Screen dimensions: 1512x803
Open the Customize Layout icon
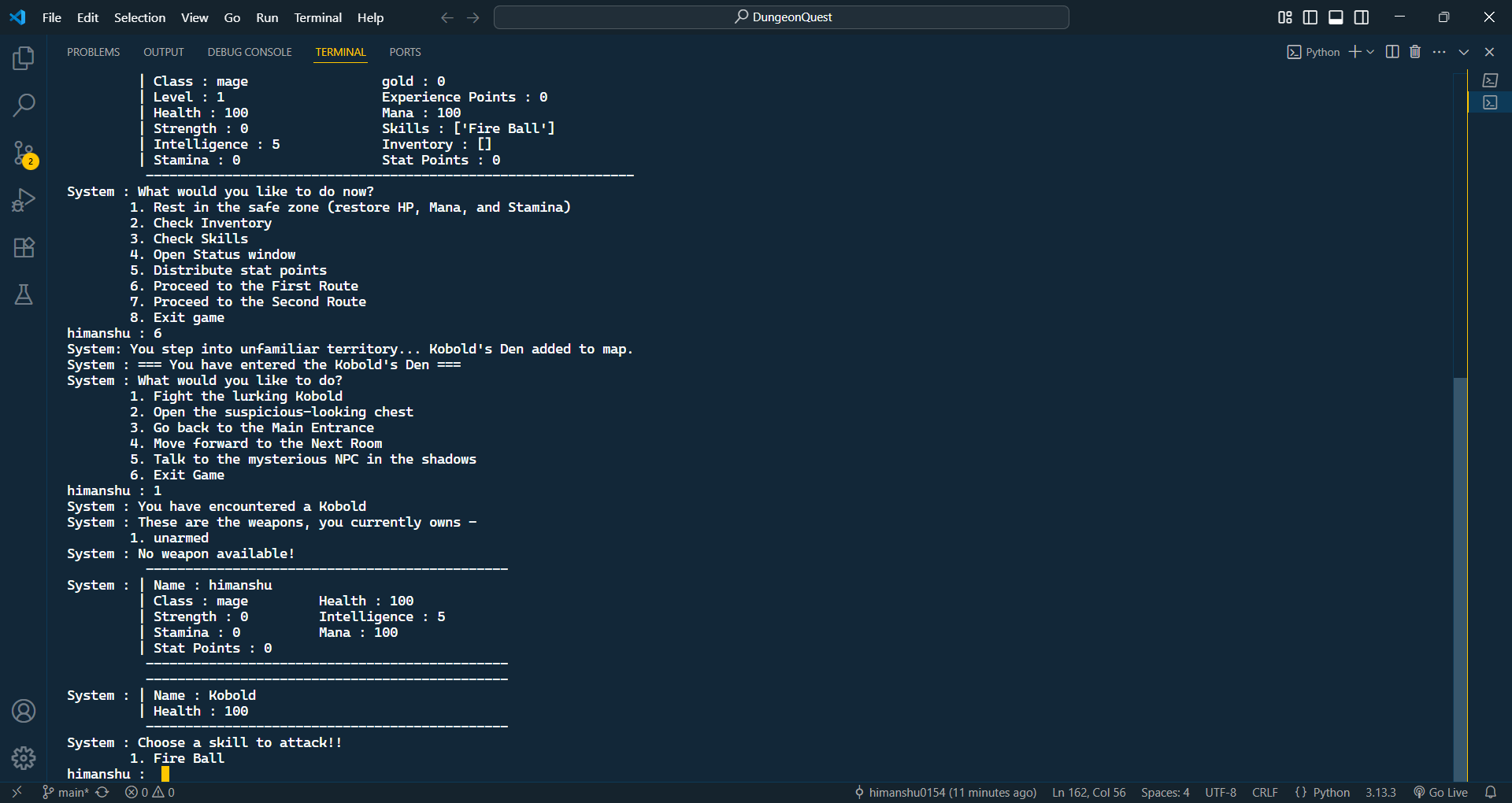(1285, 17)
